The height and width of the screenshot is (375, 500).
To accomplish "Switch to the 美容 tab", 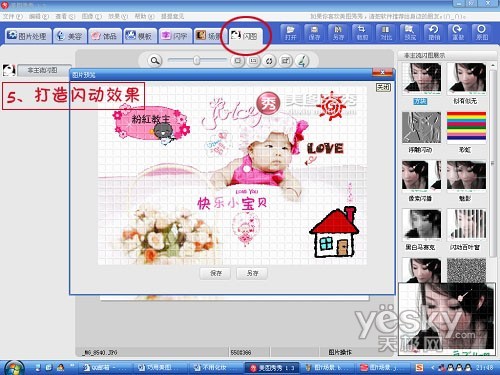I will click(x=70, y=36).
